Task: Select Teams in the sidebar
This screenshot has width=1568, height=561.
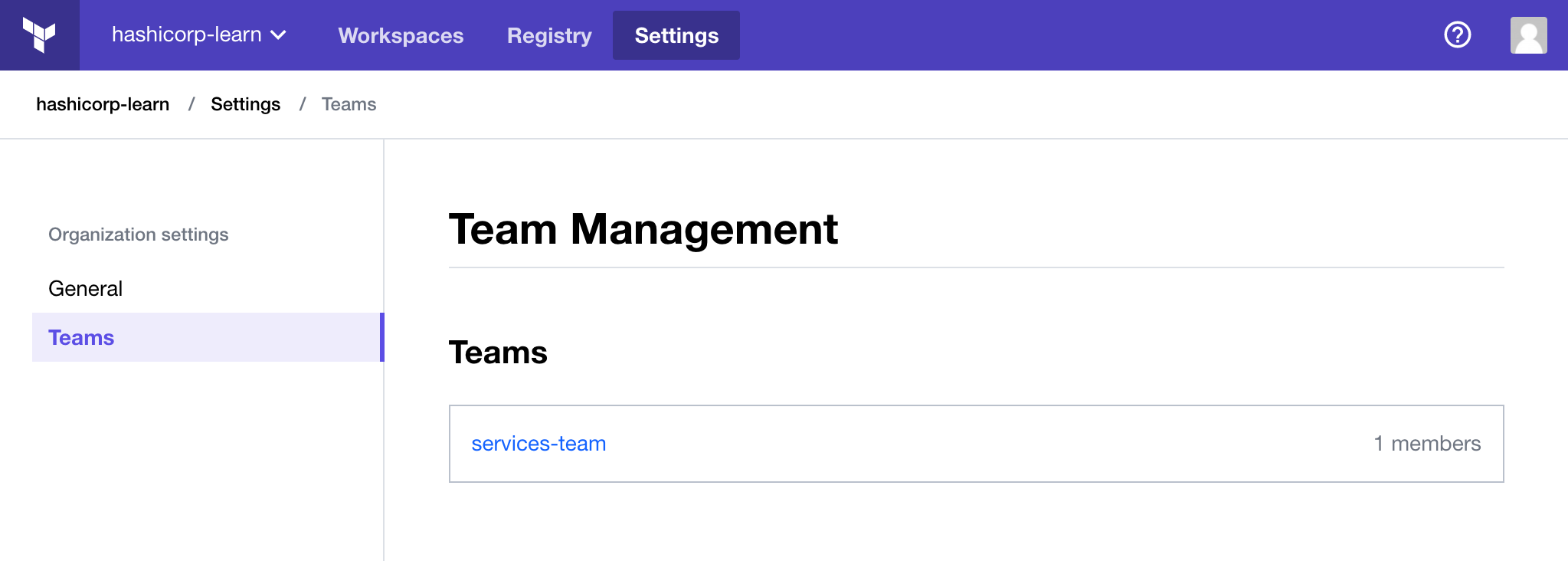Action: (207, 337)
